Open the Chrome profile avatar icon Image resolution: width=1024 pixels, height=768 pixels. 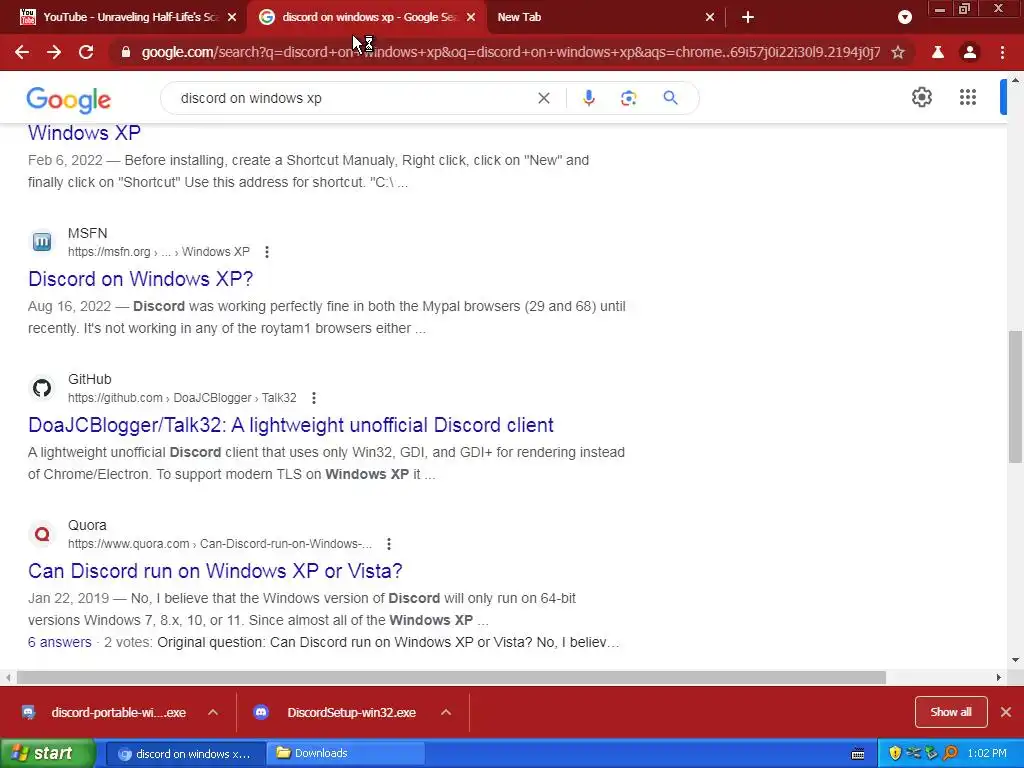[970, 52]
